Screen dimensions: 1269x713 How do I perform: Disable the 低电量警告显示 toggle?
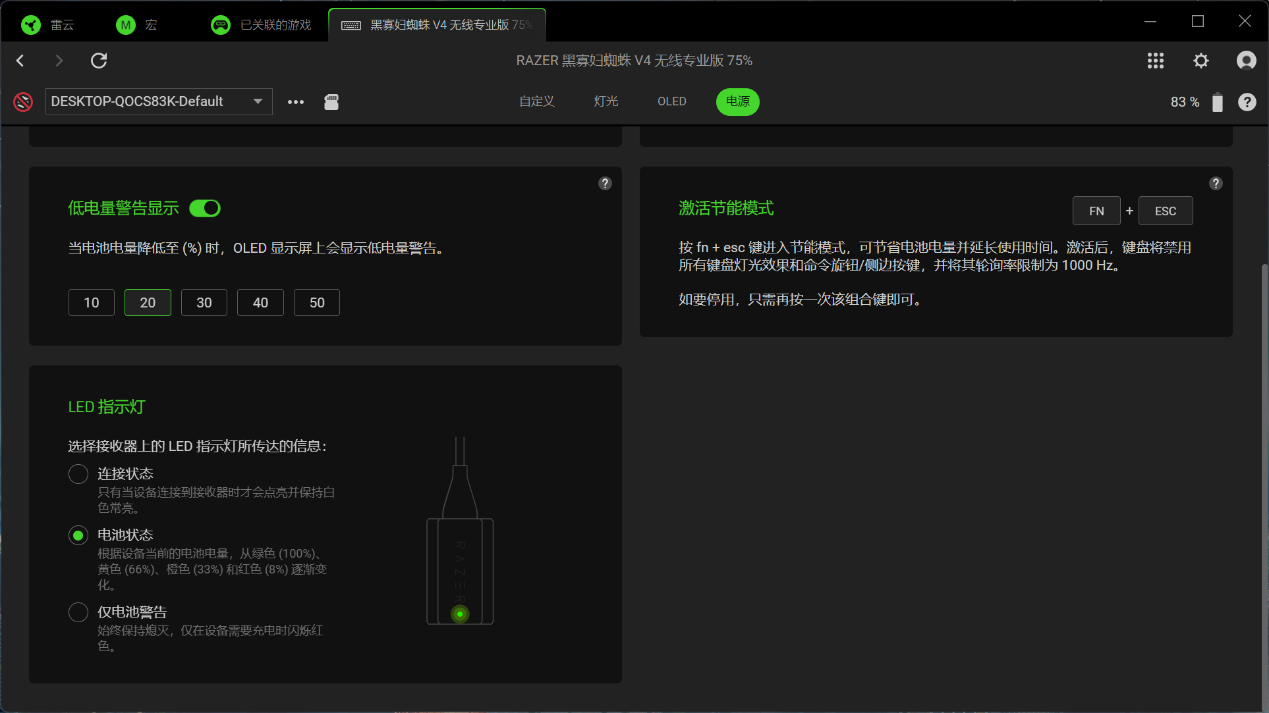tap(204, 208)
